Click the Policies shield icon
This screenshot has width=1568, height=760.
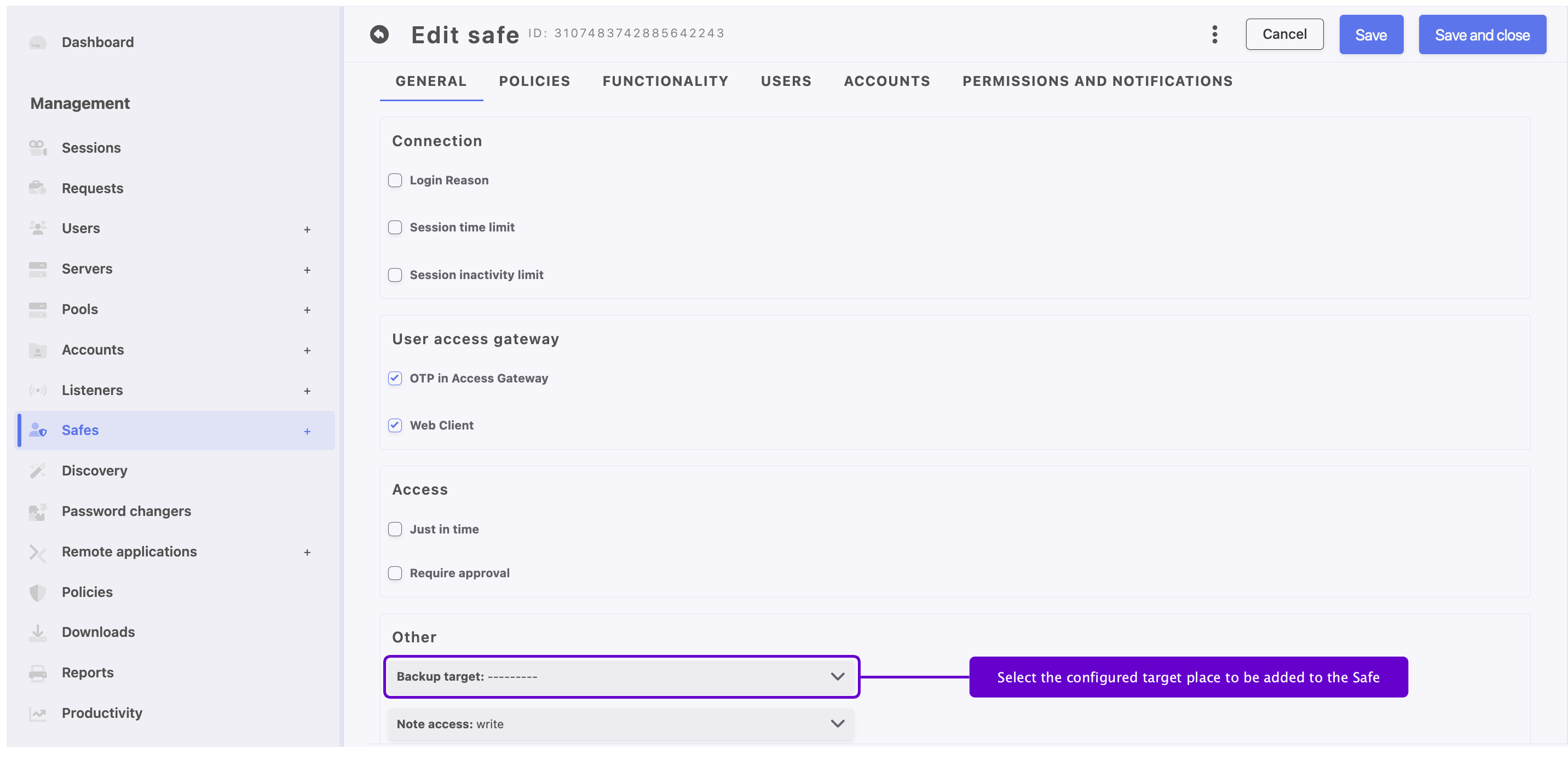tap(38, 592)
